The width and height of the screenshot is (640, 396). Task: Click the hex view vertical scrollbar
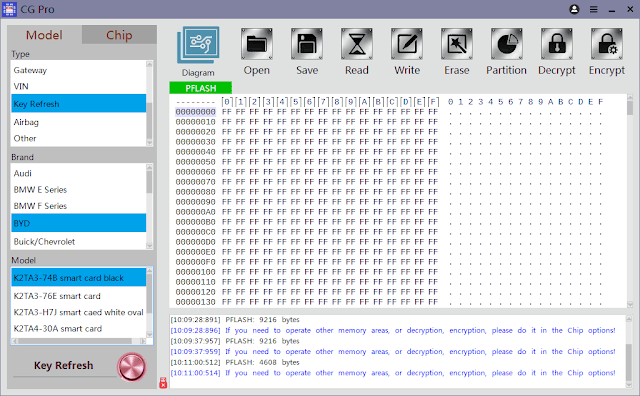[x=630, y=201]
